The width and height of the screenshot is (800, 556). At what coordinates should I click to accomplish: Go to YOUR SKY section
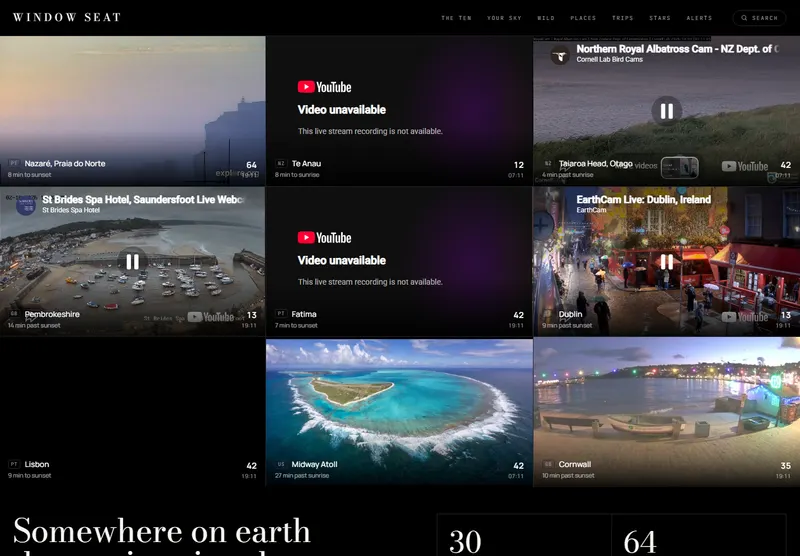504,18
